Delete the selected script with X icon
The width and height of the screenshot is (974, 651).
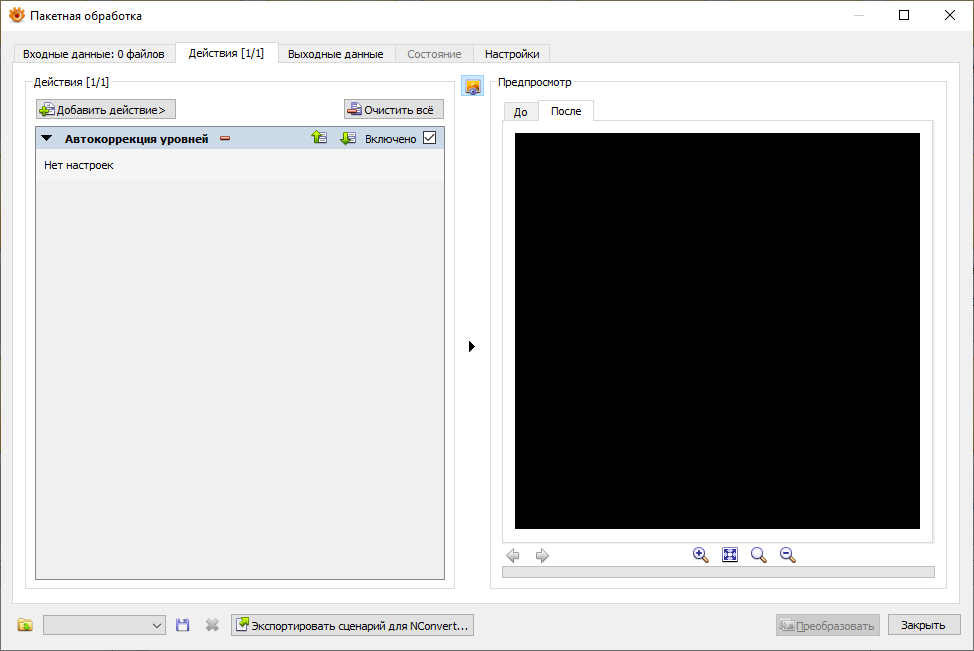[x=212, y=625]
